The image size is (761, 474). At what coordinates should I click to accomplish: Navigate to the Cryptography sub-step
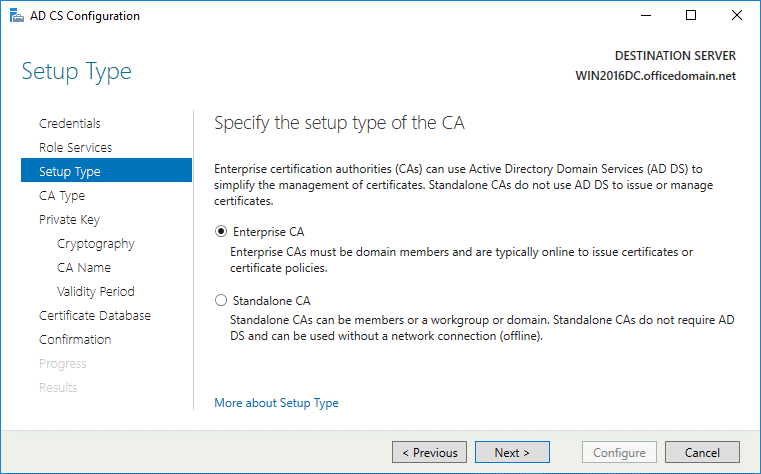[96, 243]
